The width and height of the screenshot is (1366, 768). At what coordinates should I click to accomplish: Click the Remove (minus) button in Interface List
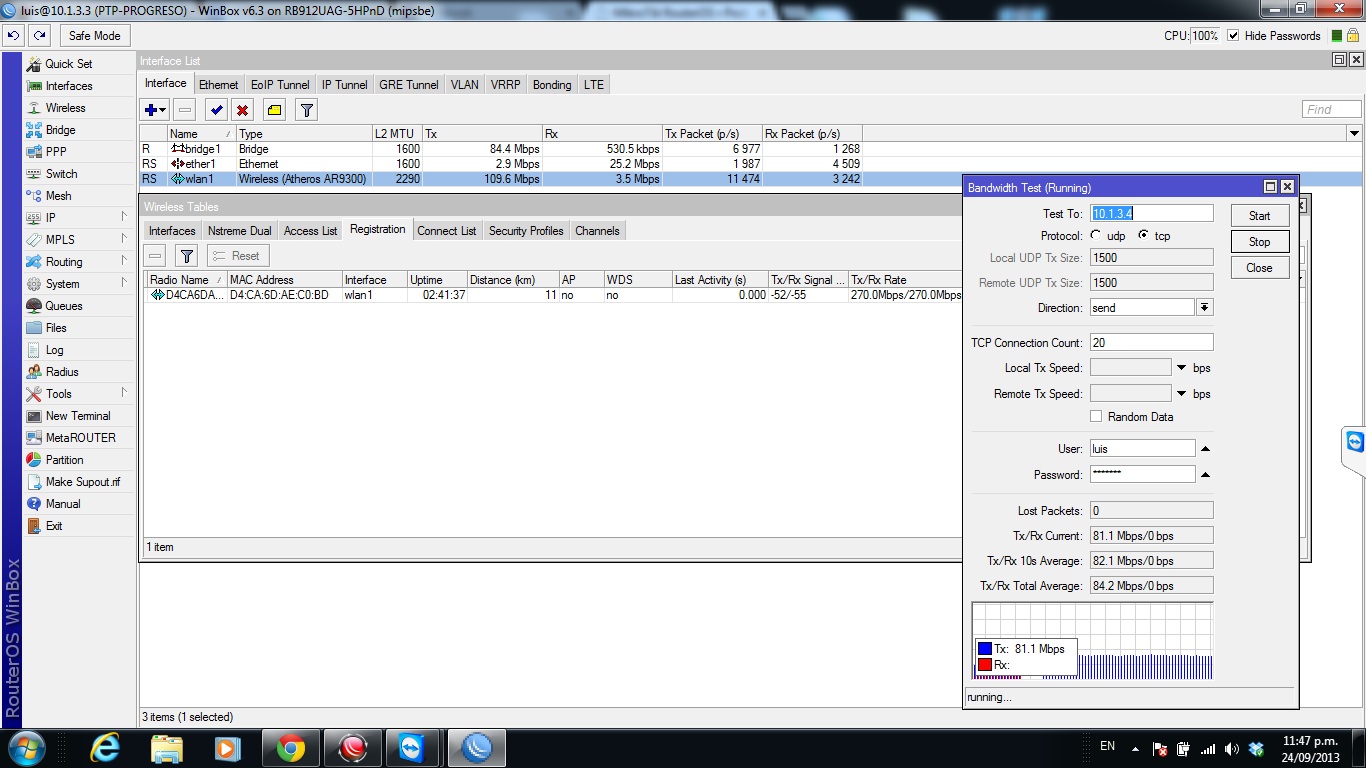pos(185,110)
